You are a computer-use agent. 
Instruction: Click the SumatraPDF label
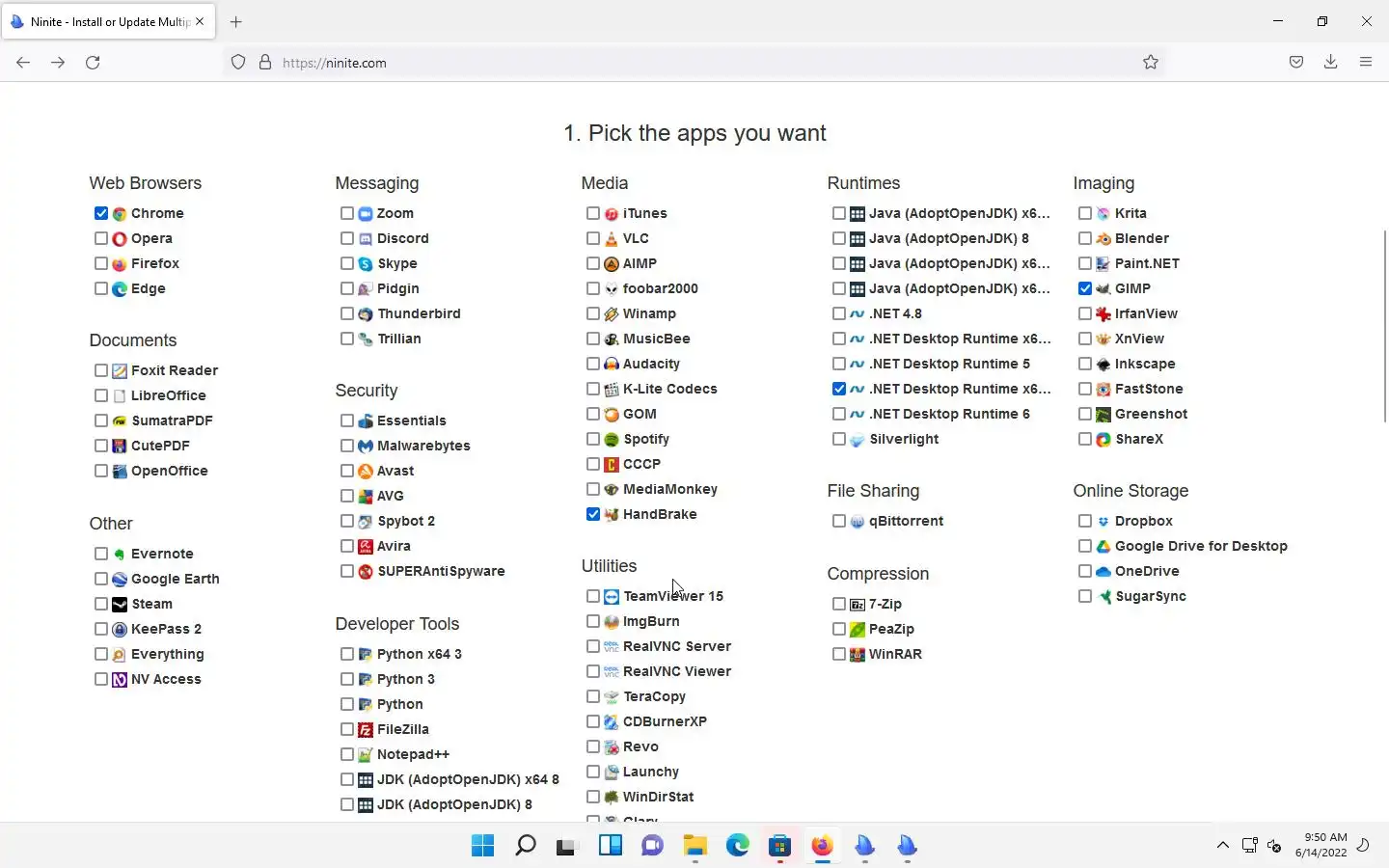pos(172,420)
